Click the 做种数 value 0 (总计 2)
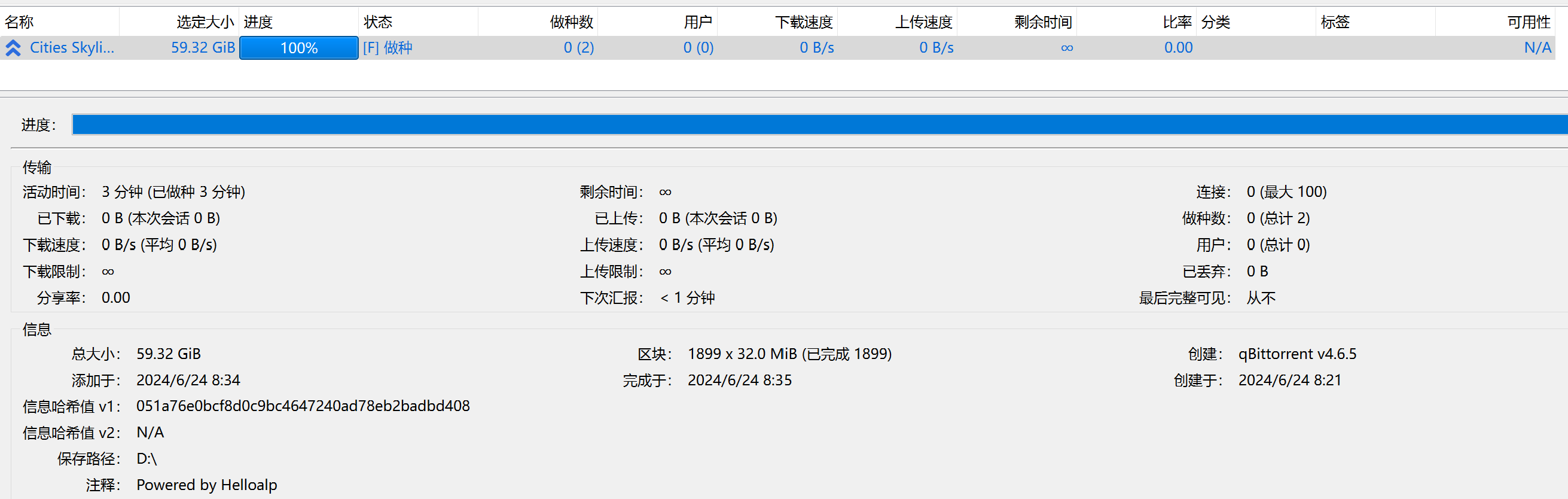 tap(1279, 218)
